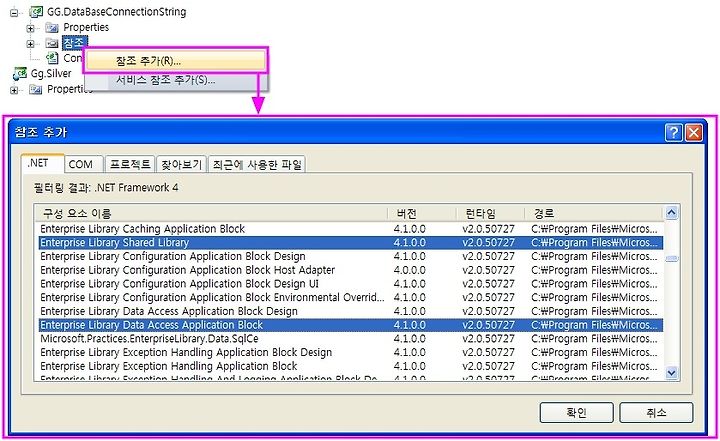The image size is (720, 441).
Task: Select the 참조 tree item
Action: click(74, 43)
